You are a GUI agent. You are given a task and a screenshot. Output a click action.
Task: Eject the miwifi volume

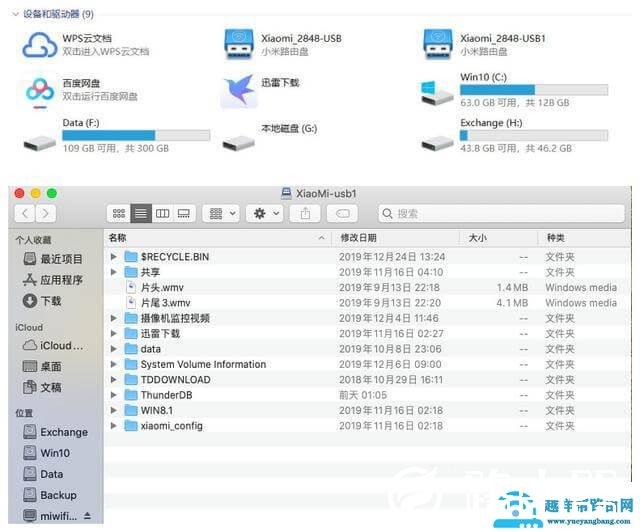87,516
